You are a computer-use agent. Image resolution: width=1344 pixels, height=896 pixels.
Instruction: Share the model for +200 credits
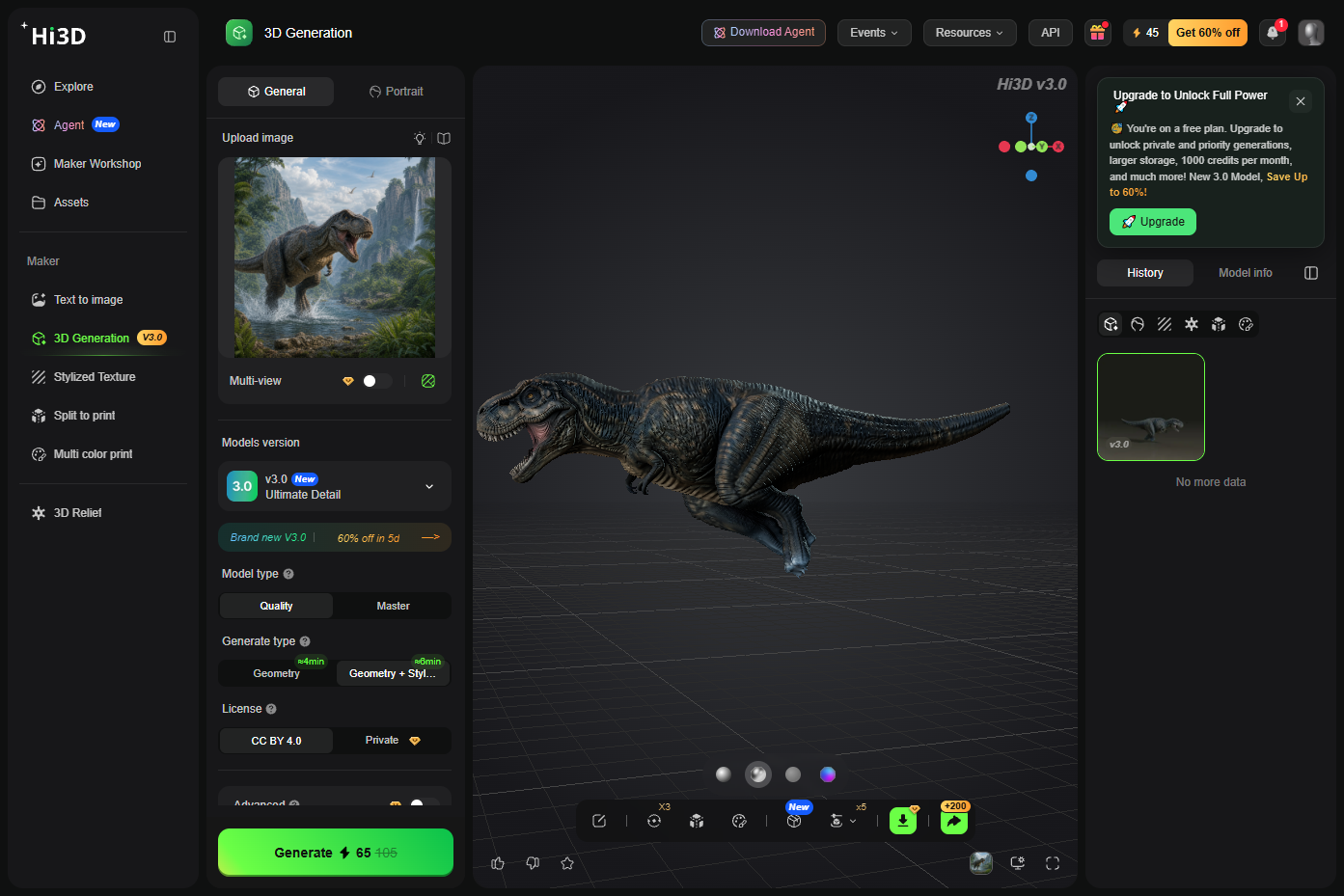pyautogui.click(x=953, y=821)
